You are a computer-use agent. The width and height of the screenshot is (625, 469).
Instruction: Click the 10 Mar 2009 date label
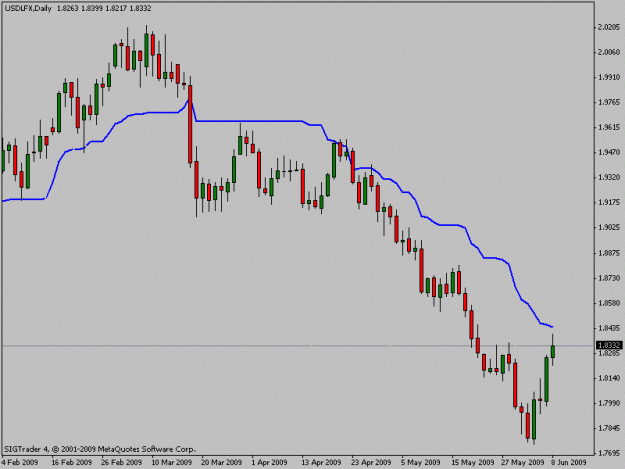[172, 463]
